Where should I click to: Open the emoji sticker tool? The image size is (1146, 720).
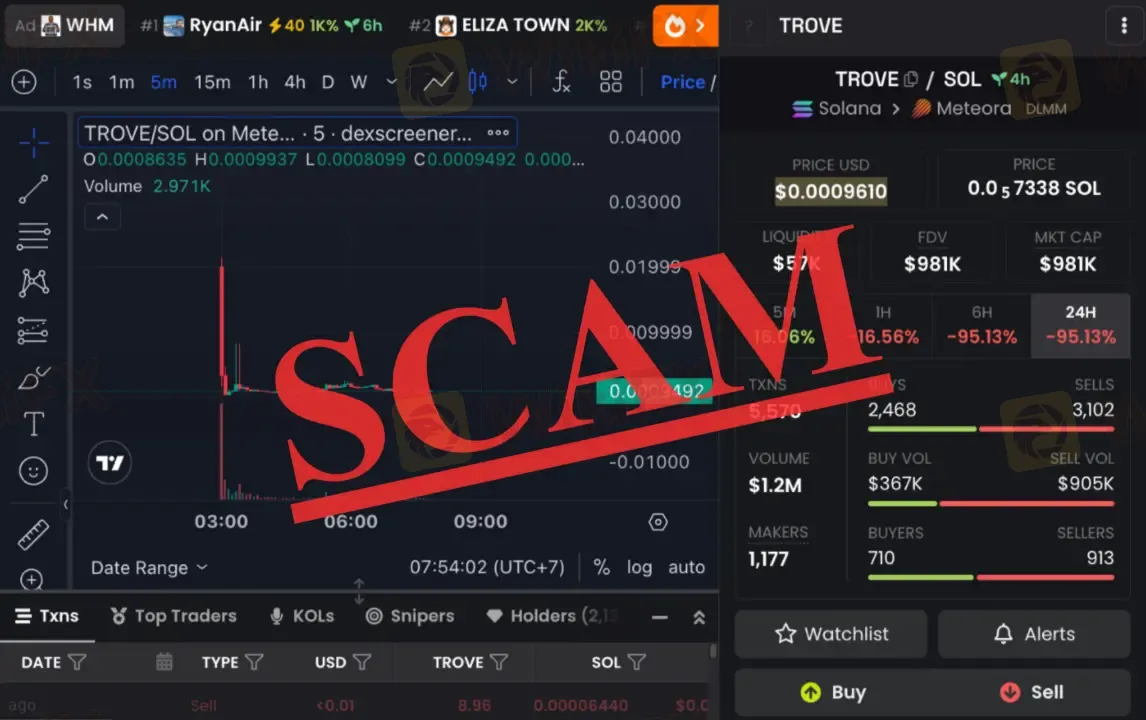coord(34,471)
